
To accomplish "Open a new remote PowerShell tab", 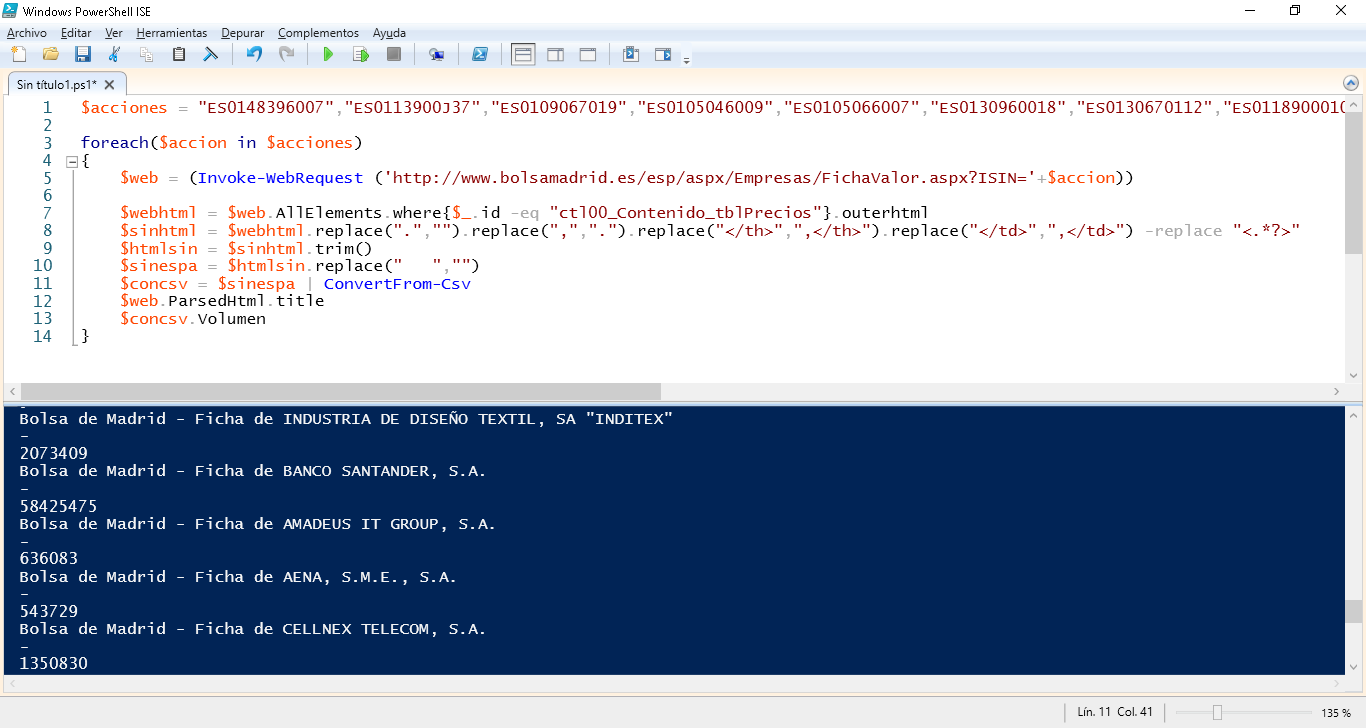I will pyautogui.click(x=436, y=55).
